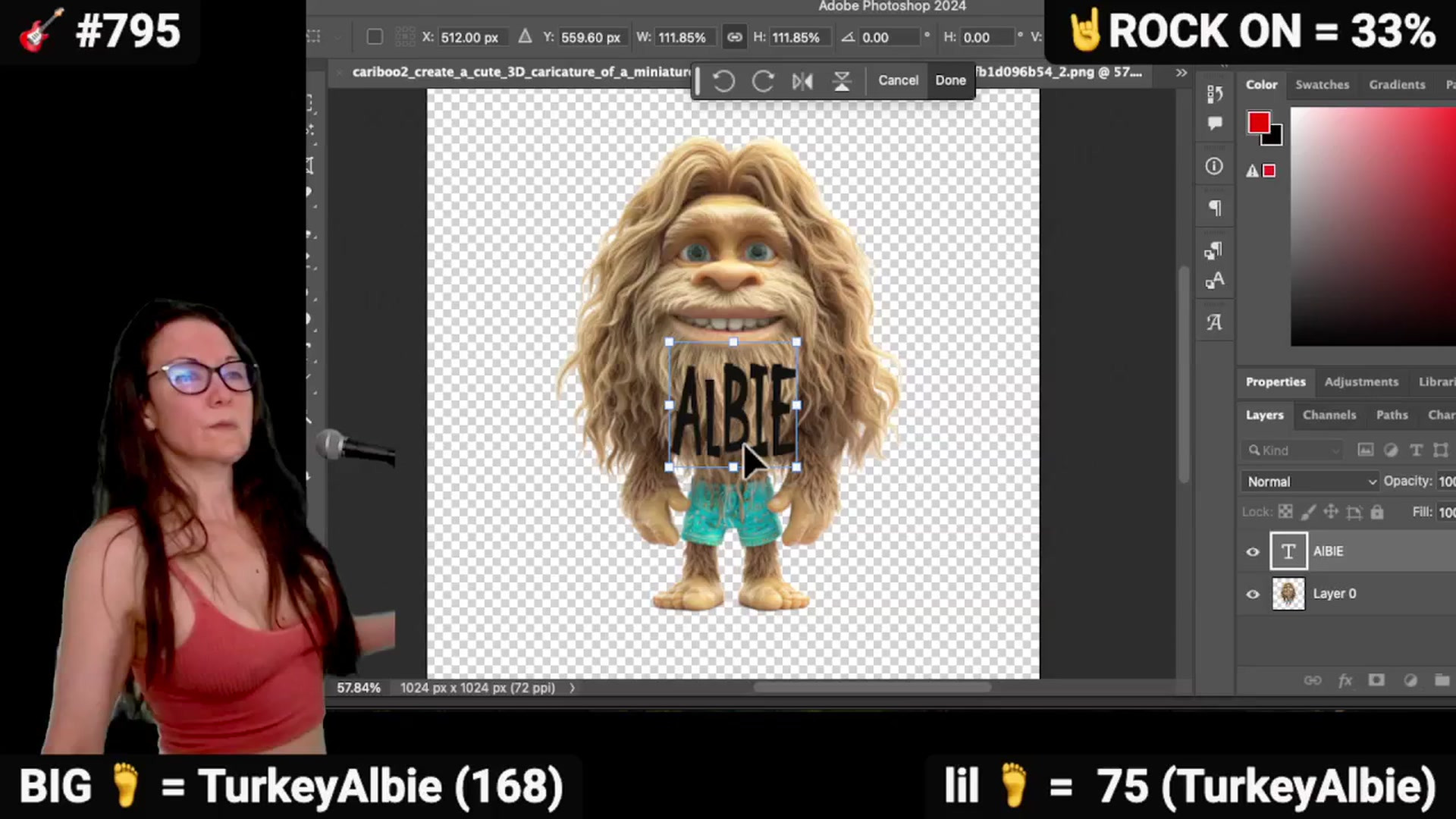This screenshot has height=819, width=1456.
Task: Filter layers by shape layers
Action: pyautogui.click(x=1441, y=450)
